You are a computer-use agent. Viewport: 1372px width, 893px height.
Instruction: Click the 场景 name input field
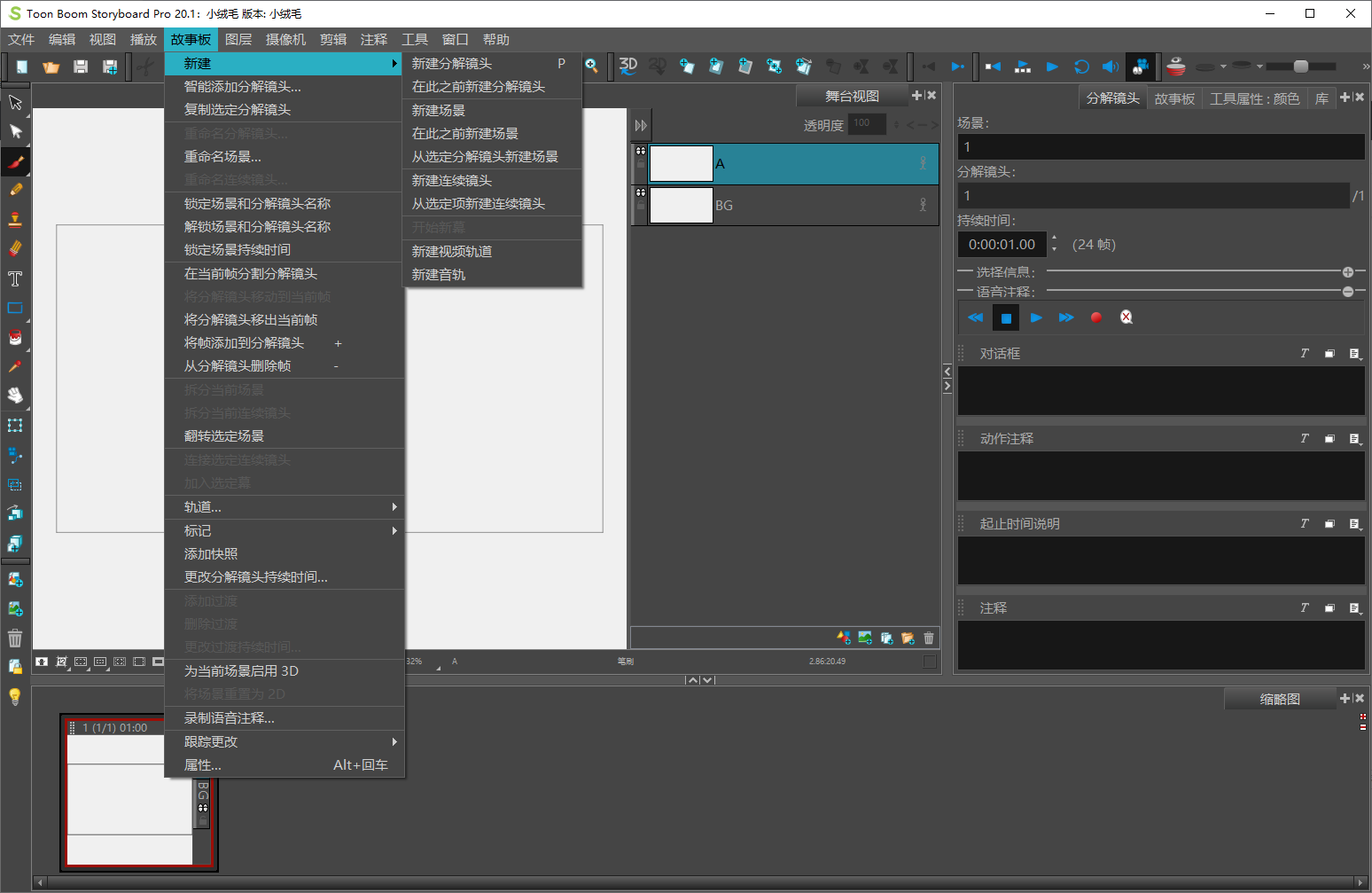click(x=1161, y=147)
